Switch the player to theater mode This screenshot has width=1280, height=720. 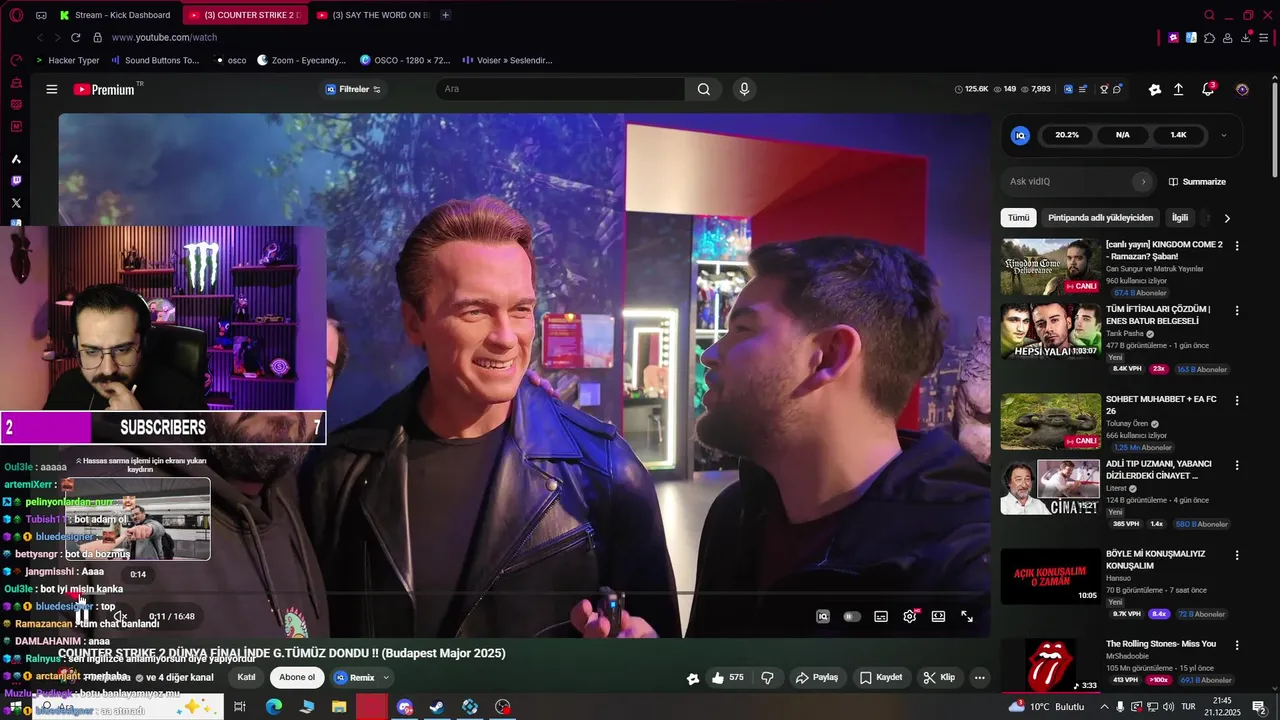[x=938, y=617]
